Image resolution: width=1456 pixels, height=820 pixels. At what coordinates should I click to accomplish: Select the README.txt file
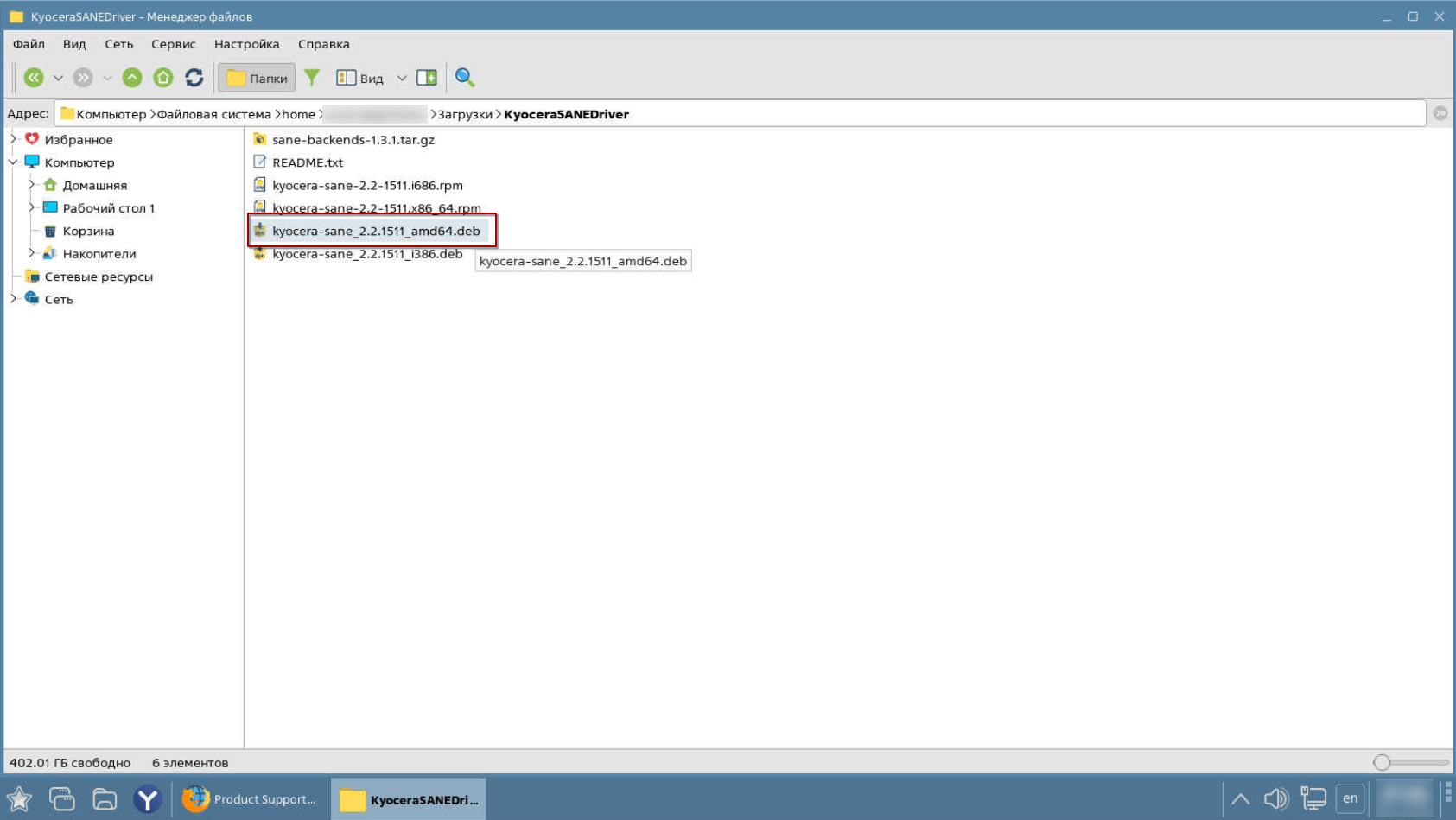(x=307, y=162)
